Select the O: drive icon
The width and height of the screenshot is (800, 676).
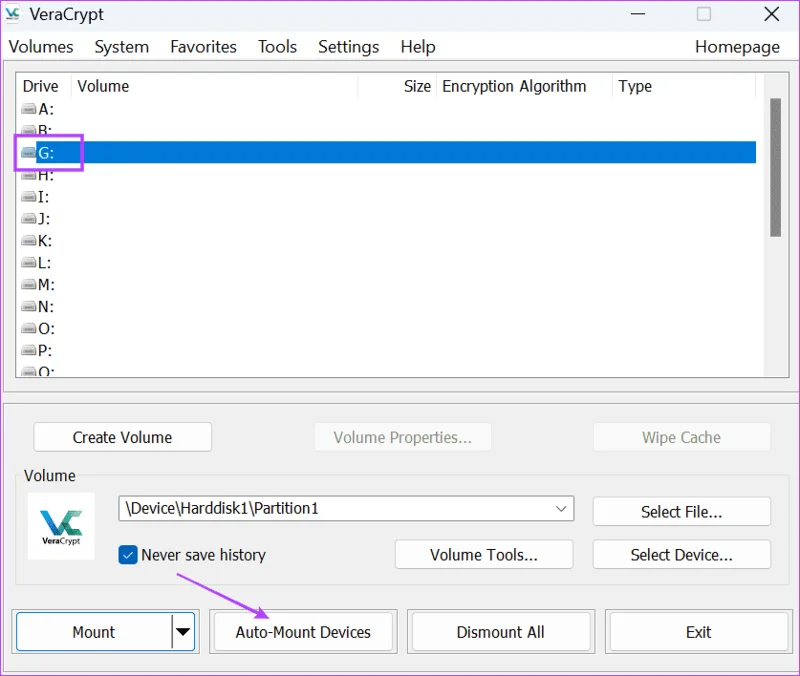(29, 328)
